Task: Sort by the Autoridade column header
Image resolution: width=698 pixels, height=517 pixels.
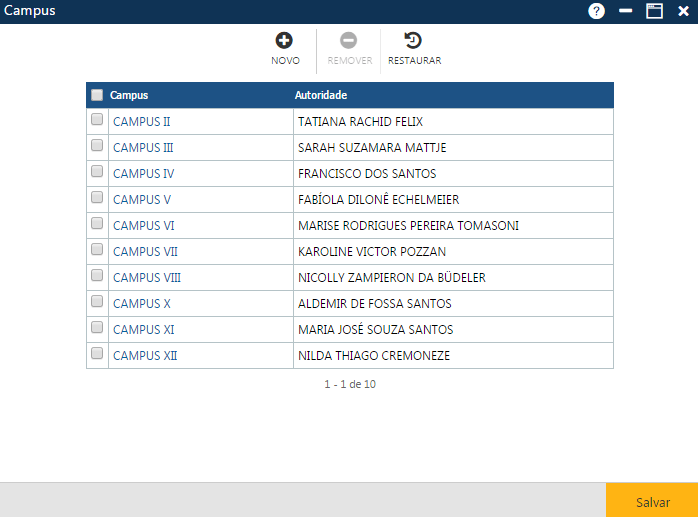Action: click(x=321, y=95)
